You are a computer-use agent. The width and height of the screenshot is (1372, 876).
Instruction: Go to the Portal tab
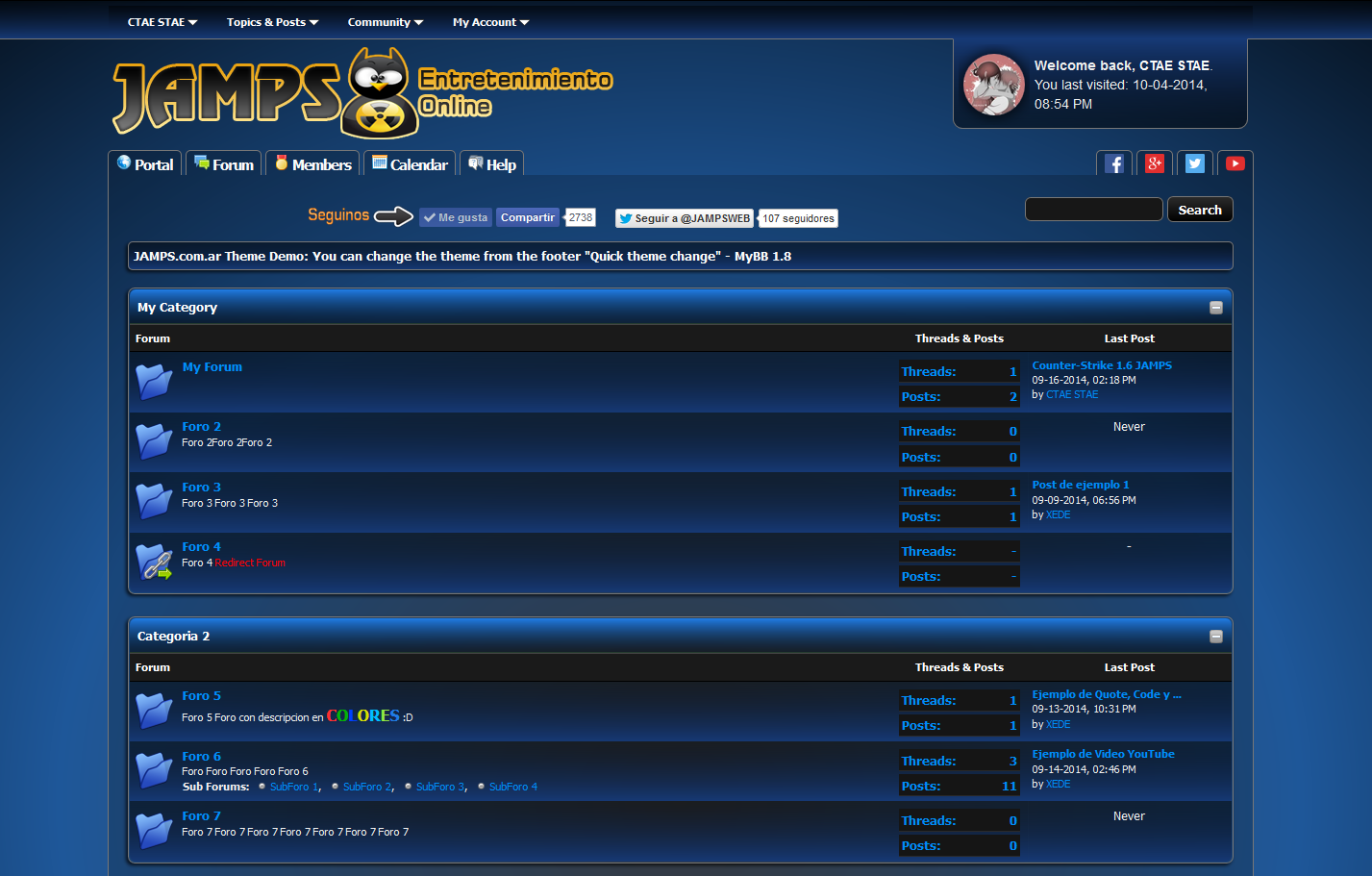(x=145, y=164)
